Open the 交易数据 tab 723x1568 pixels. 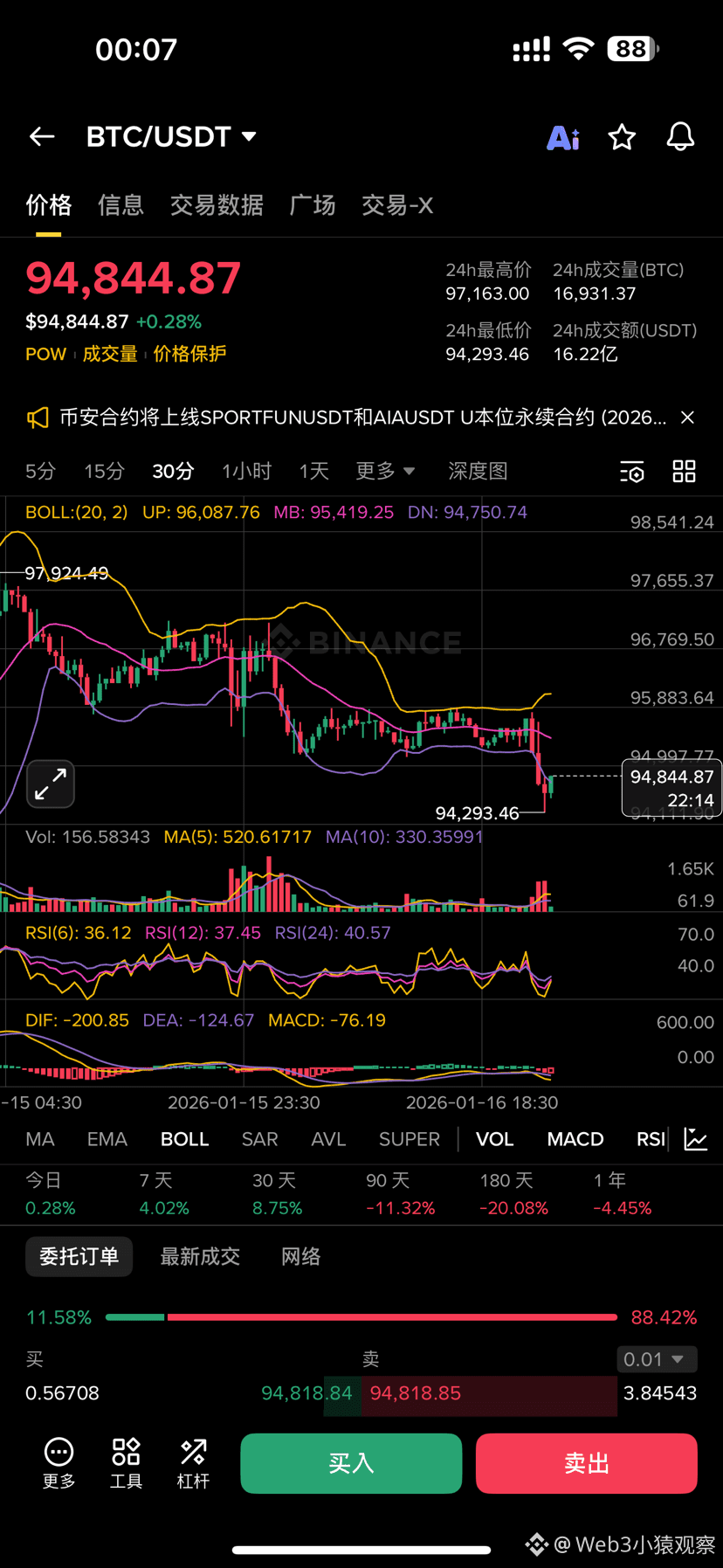217,205
